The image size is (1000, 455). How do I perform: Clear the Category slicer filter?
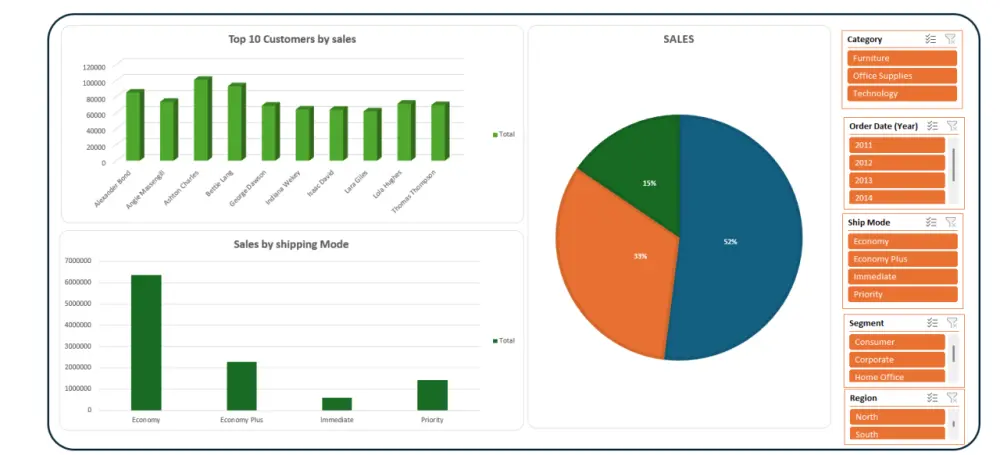[x=950, y=39]
